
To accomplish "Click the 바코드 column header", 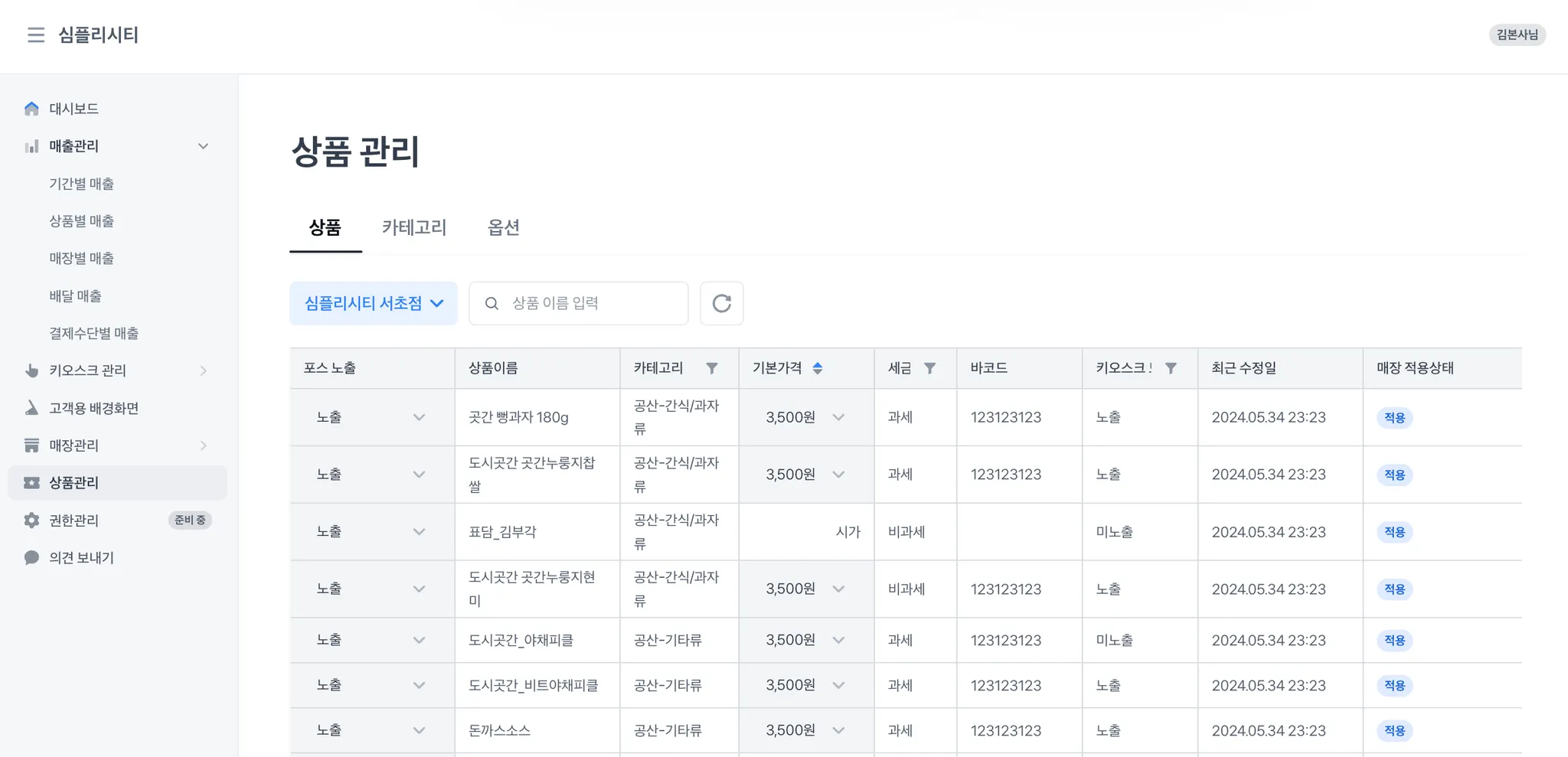I will click(1020, 368).
